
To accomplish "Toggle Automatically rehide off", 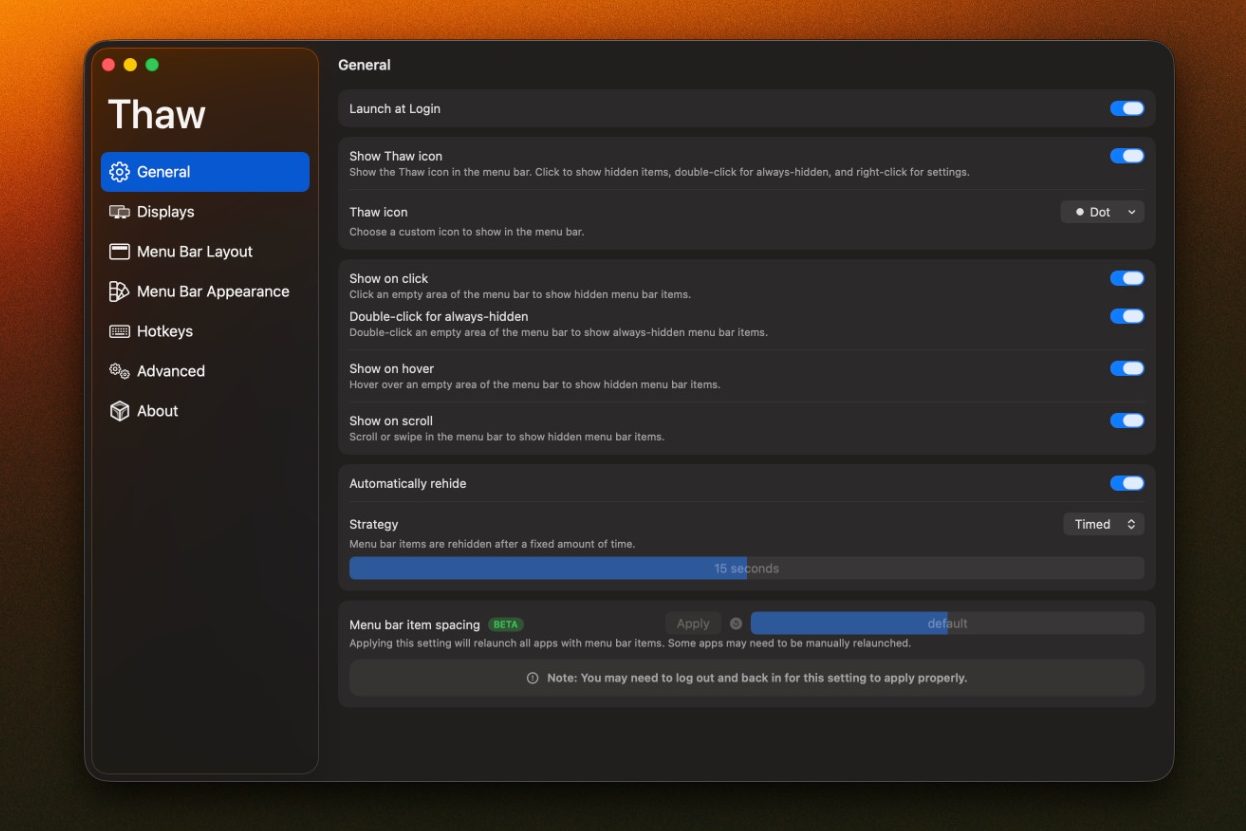I will tap(1127, 483).
